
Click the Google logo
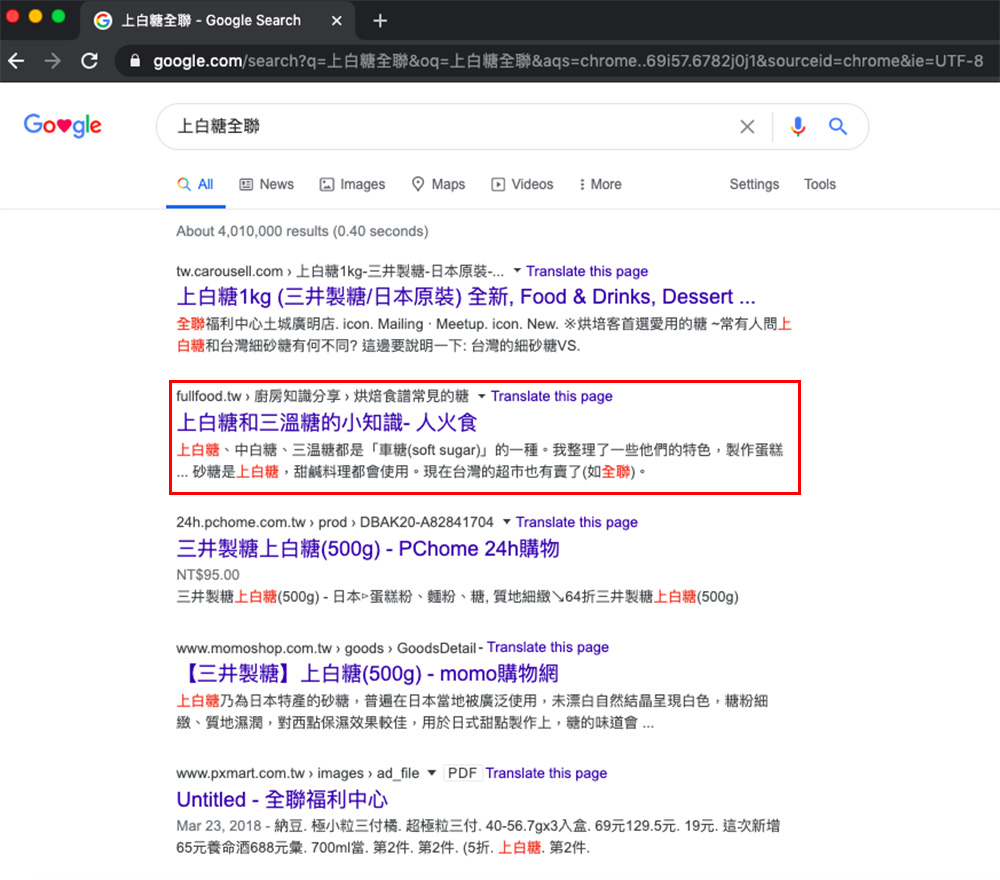pyautogui.click(x=62, y=125)
